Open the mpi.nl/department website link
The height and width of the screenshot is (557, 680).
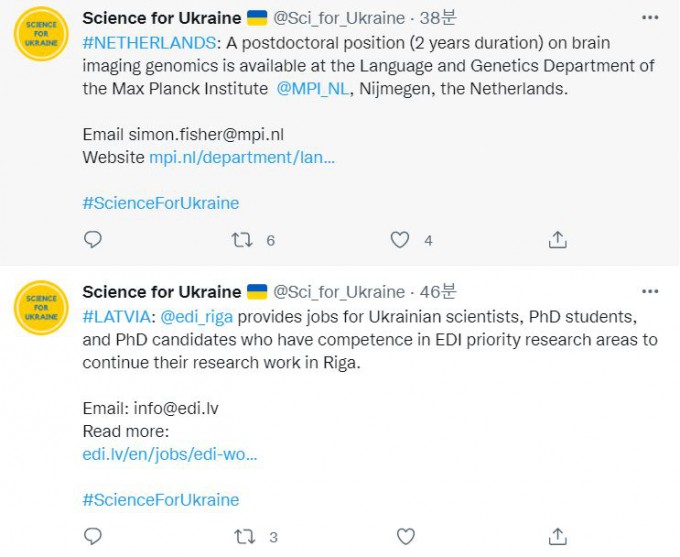click(x=242, y=157)
